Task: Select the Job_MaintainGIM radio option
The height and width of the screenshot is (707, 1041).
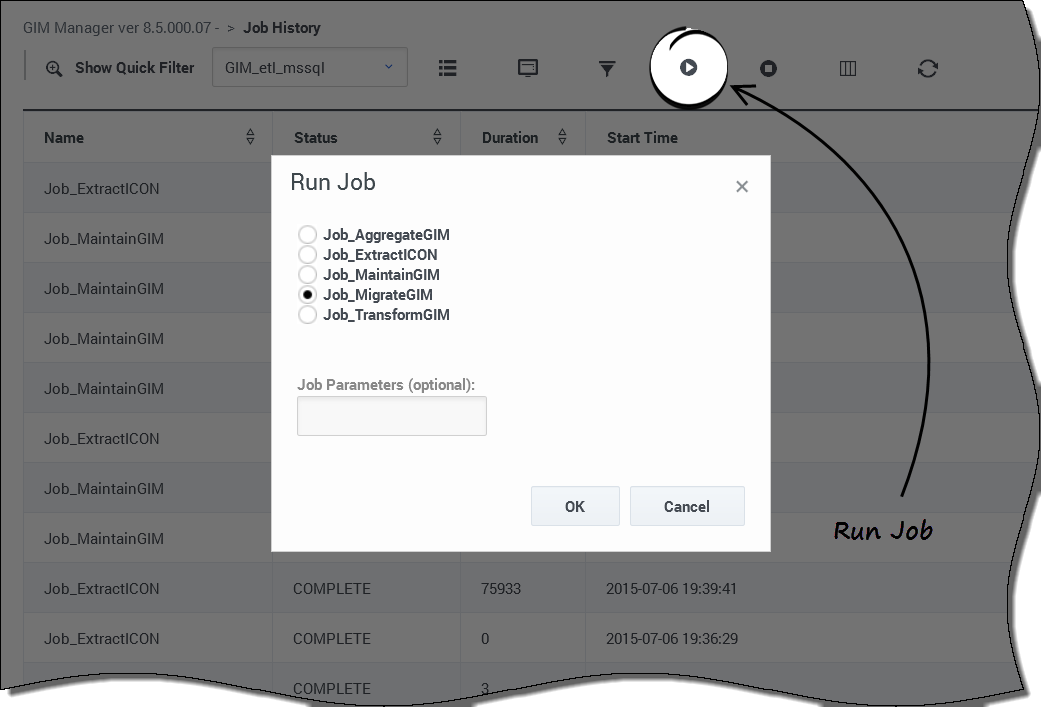Action: coord(308,275)
